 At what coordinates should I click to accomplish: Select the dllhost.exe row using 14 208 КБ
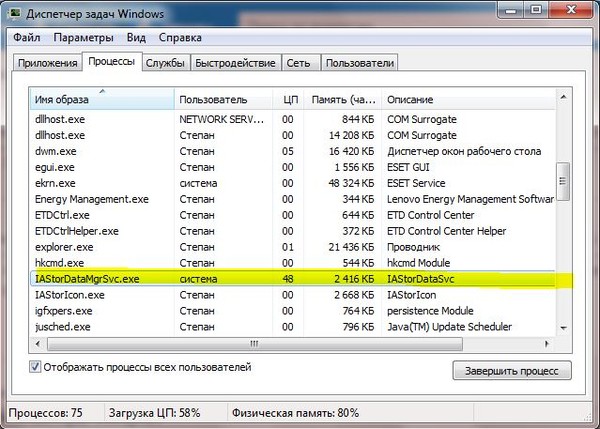pyautogui.click(x=292, y=135)
